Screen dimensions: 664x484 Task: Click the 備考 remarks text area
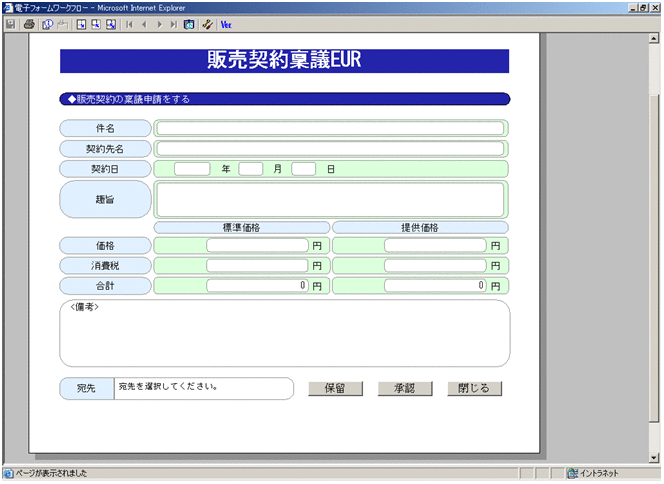pos(285,335)
